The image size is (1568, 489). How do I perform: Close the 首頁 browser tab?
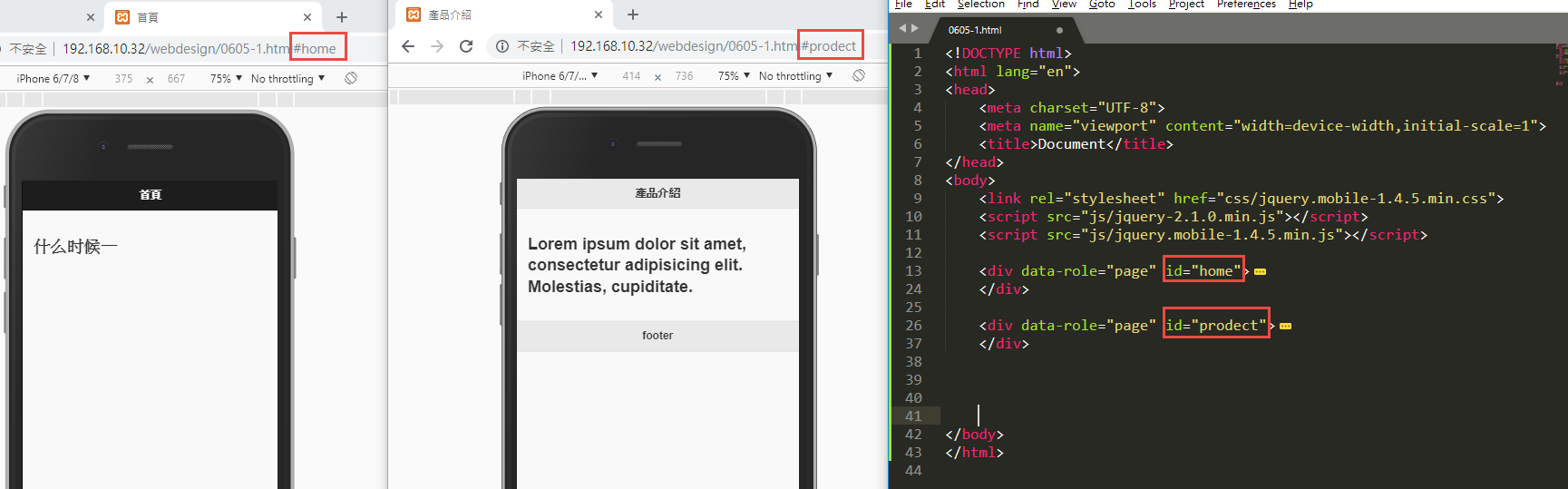[x=307, y=17]
